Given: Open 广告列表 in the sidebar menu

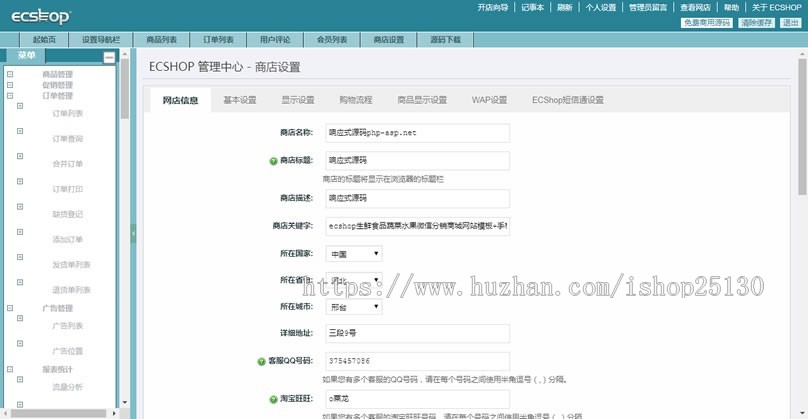Looking at the screenshot, I should point(68,326).
